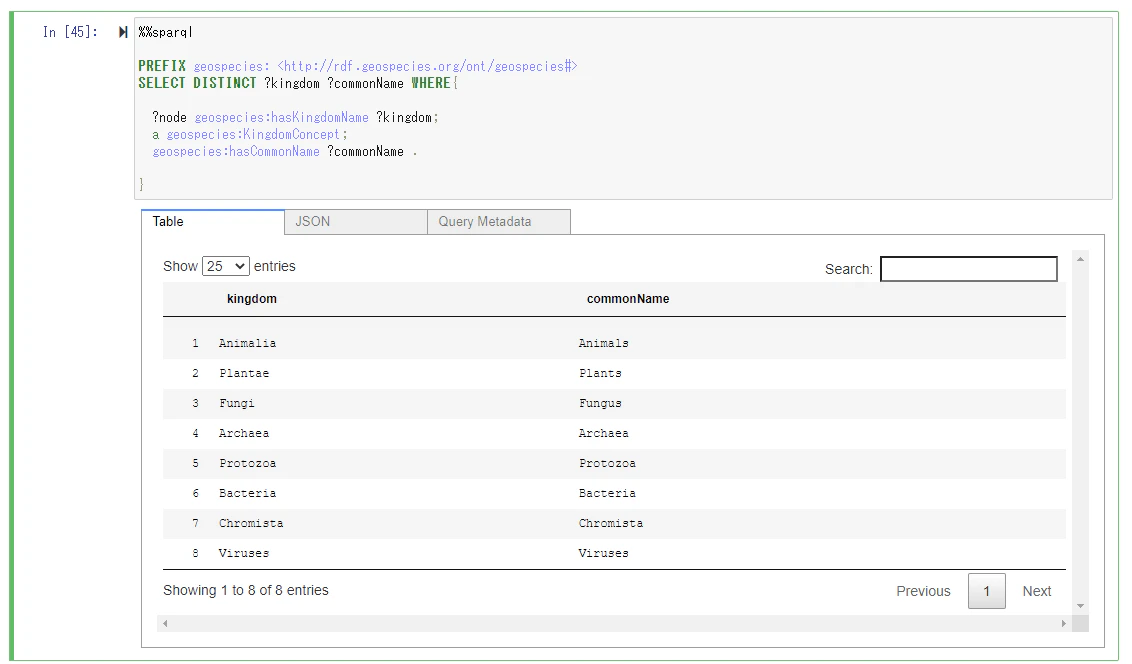Click Bacteria in the kingdom column
The image size is (1132, 664).
(x=248, y=494)
